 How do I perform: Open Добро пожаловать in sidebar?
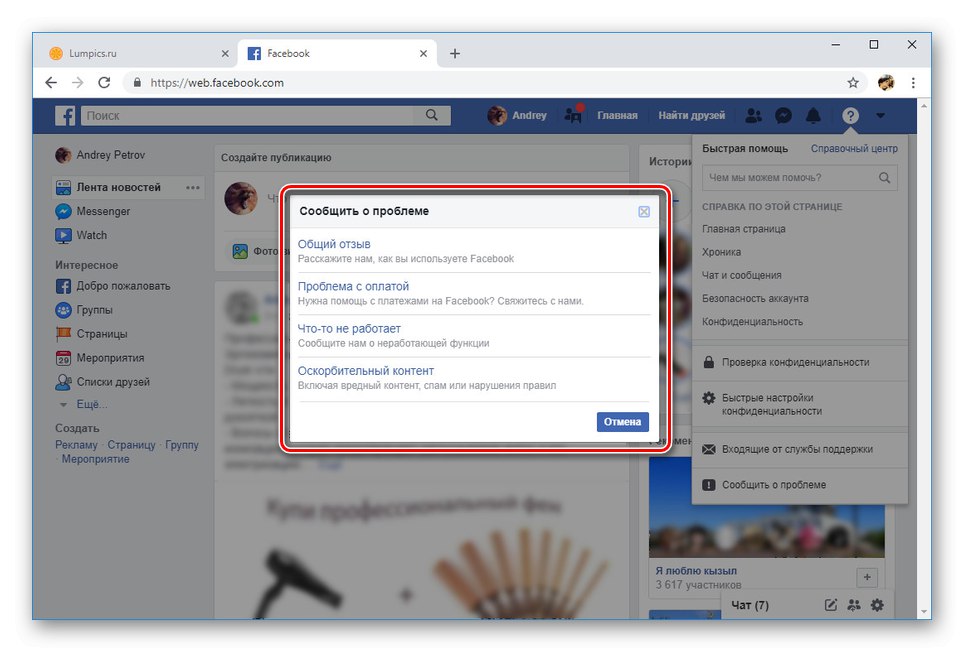(113, 286)
